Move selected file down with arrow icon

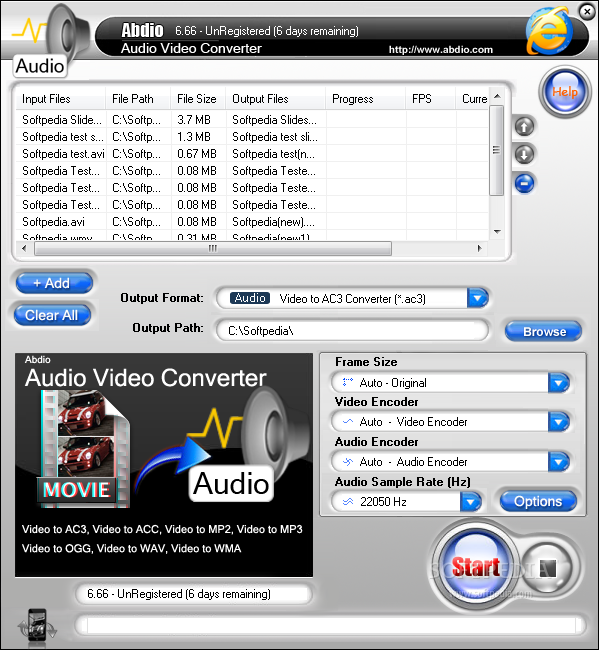tap(524, 155)
